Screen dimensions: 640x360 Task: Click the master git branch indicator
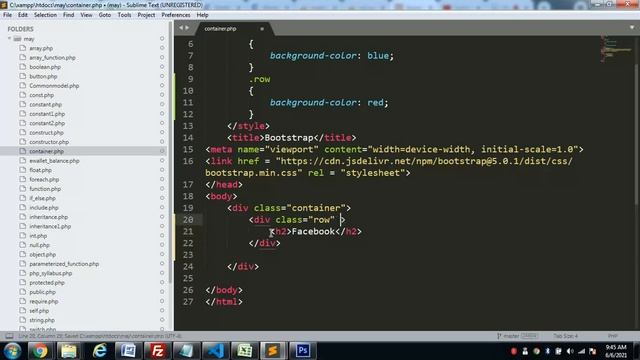tap(517, 336)
